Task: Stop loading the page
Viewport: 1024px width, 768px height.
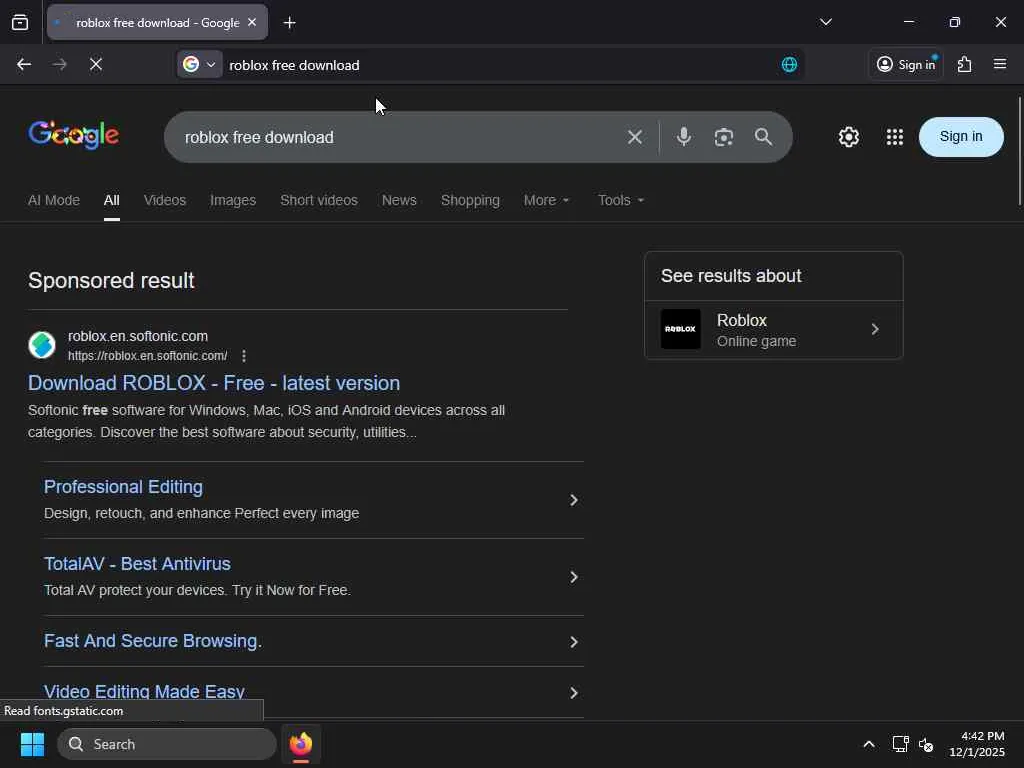Action: click(x=95, y=64)
